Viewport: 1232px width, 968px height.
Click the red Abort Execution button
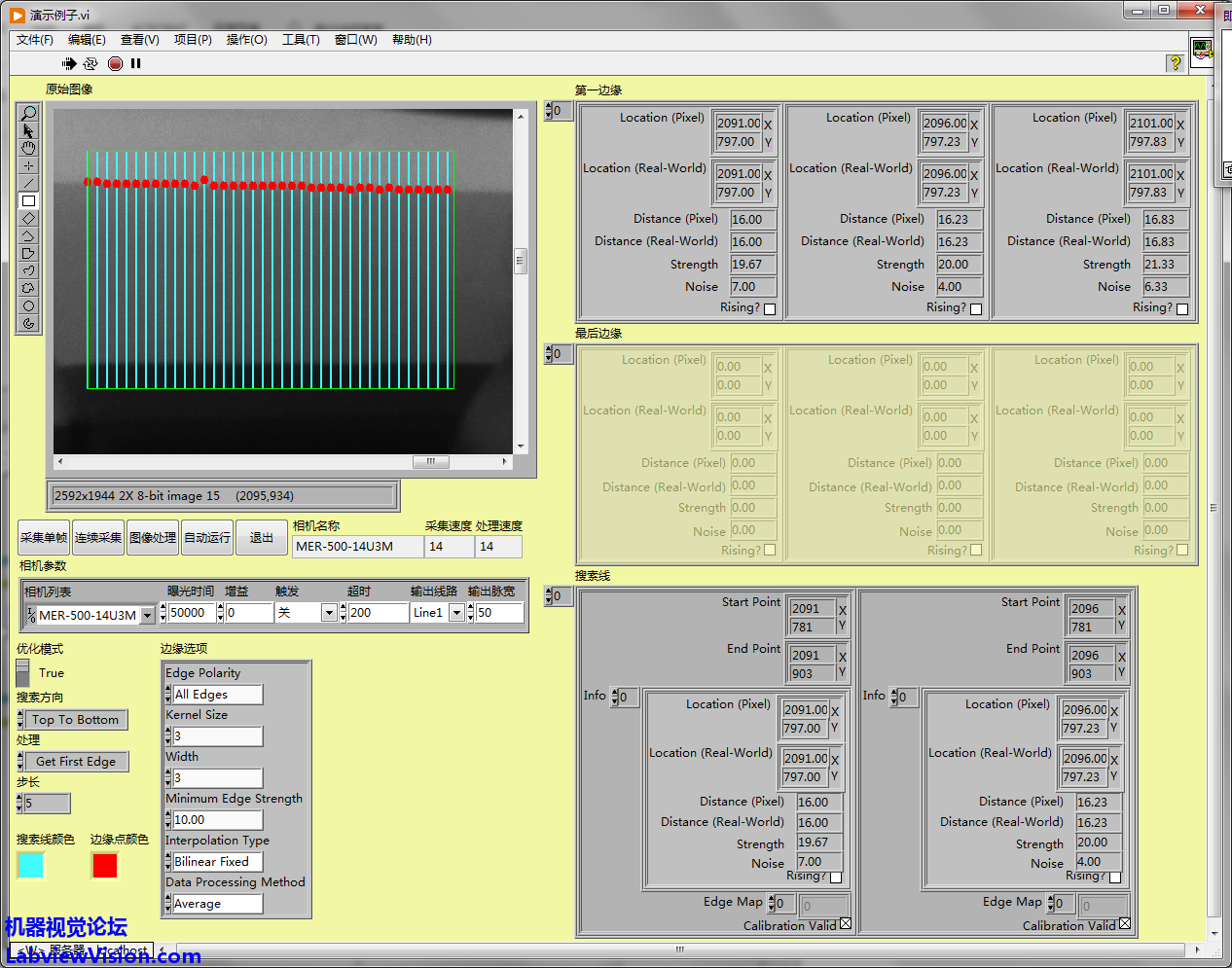click(115, 63)
